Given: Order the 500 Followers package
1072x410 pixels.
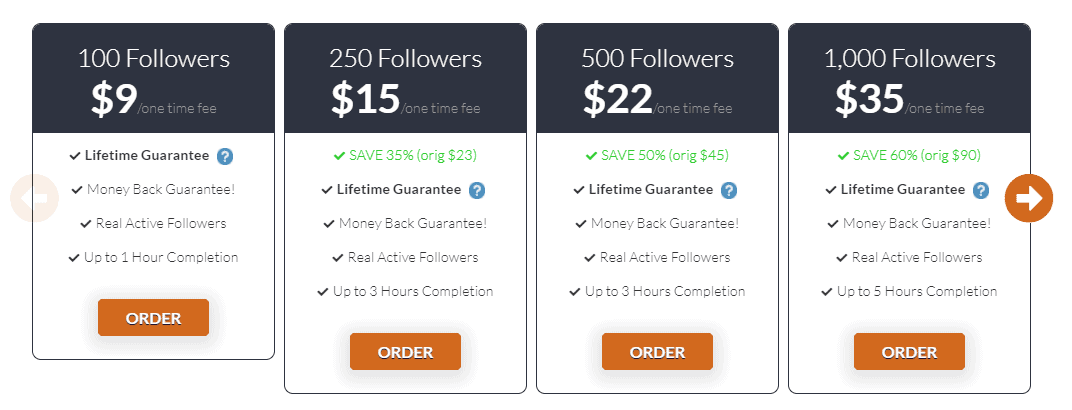Looking at the screenshot, I should 657,352.
